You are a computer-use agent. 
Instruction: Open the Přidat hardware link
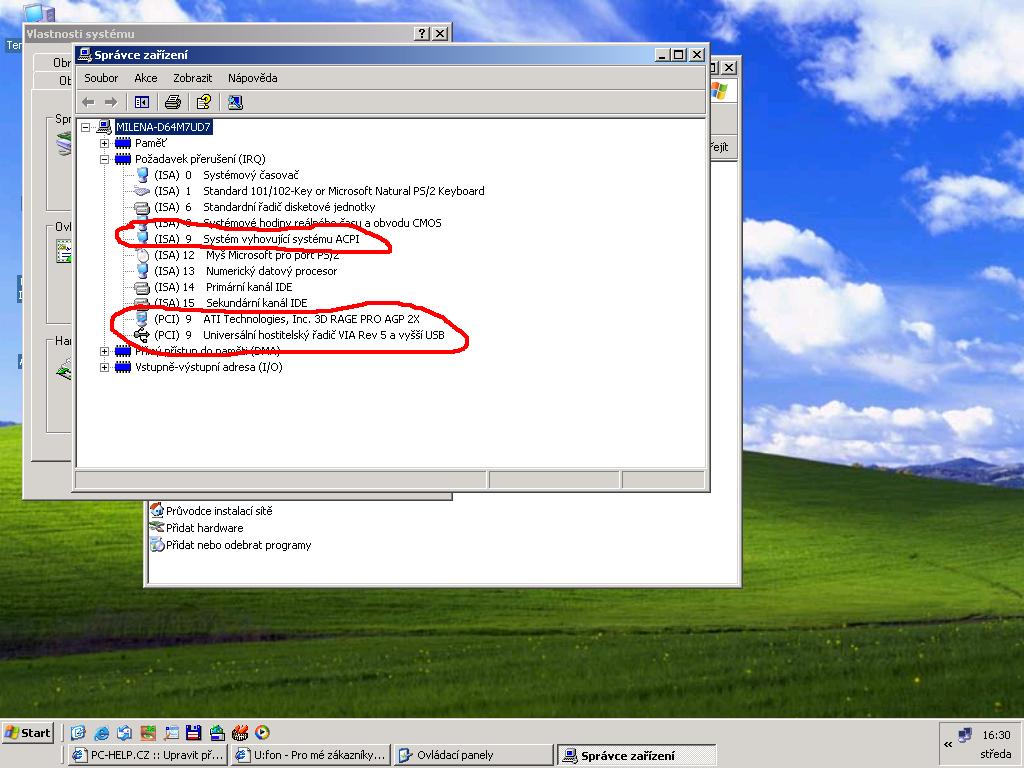coord(204,528)
